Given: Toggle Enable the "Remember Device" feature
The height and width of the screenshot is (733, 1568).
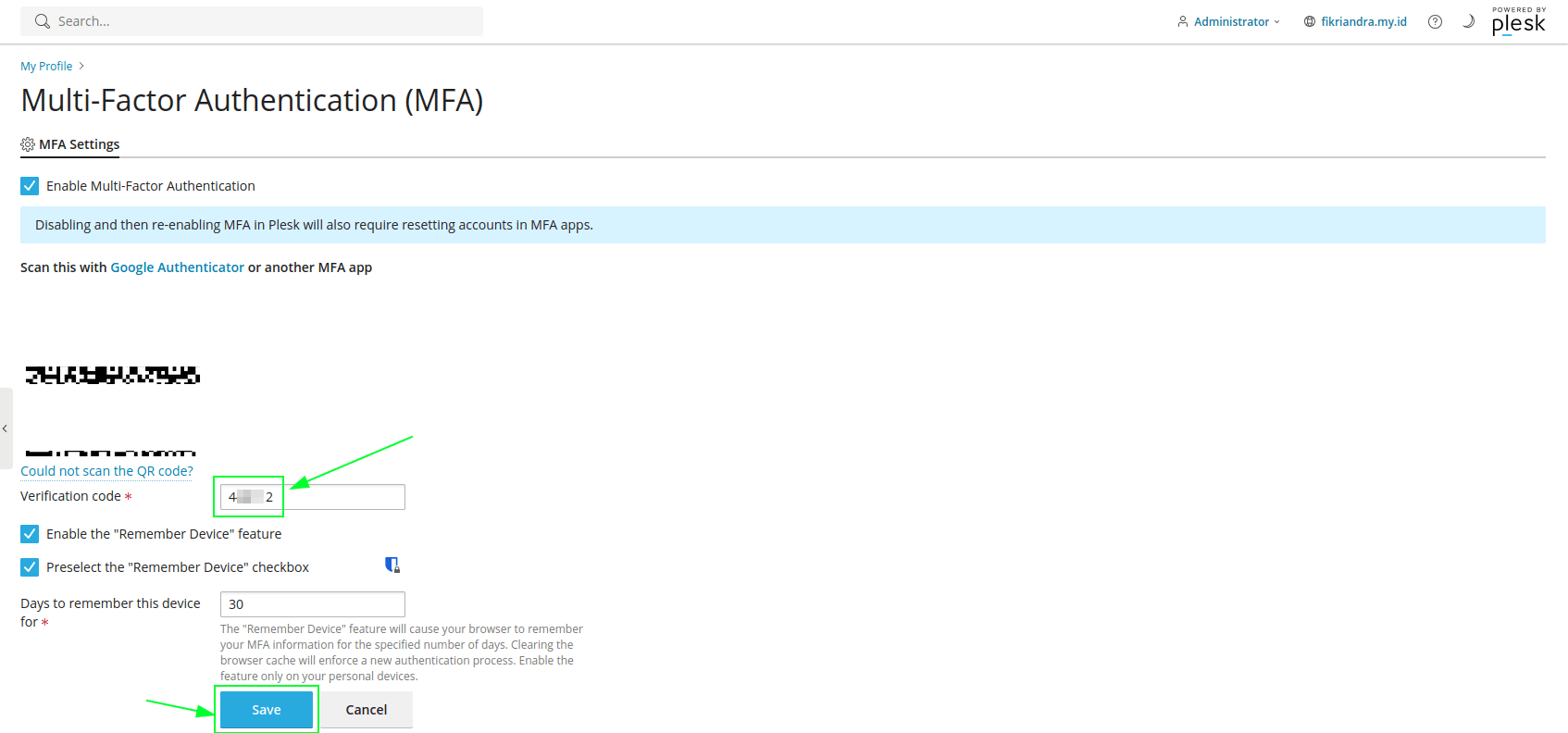Looking at the screenshot, I should (x=30, y=534).
